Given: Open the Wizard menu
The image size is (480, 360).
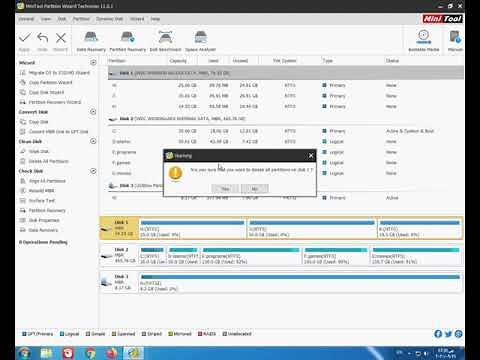Looking at the screenshot, I should point(137,19).
